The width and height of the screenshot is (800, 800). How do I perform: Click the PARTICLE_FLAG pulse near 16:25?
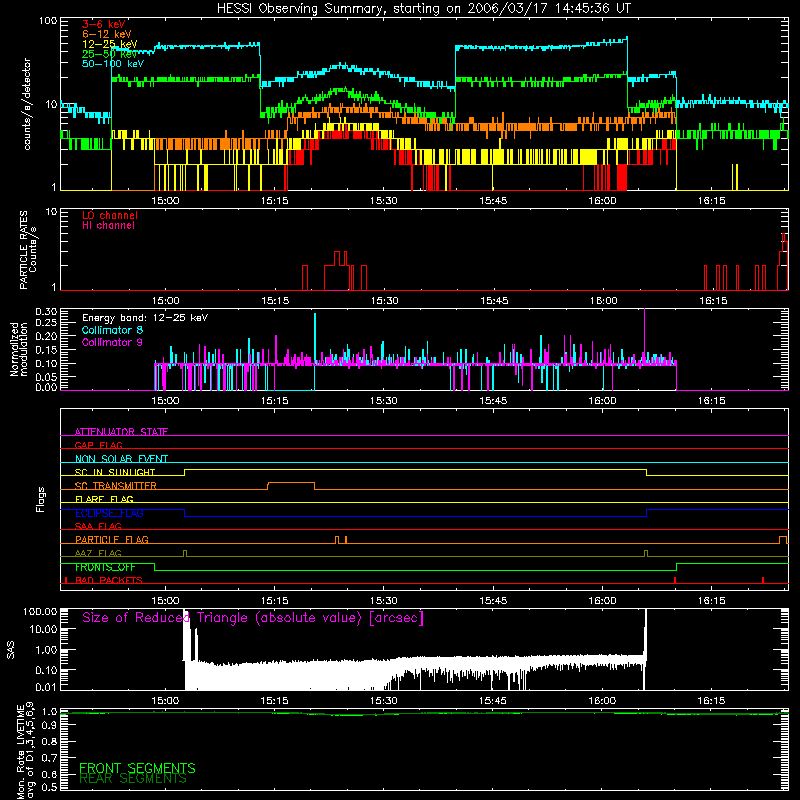click(x=783, y=539)
